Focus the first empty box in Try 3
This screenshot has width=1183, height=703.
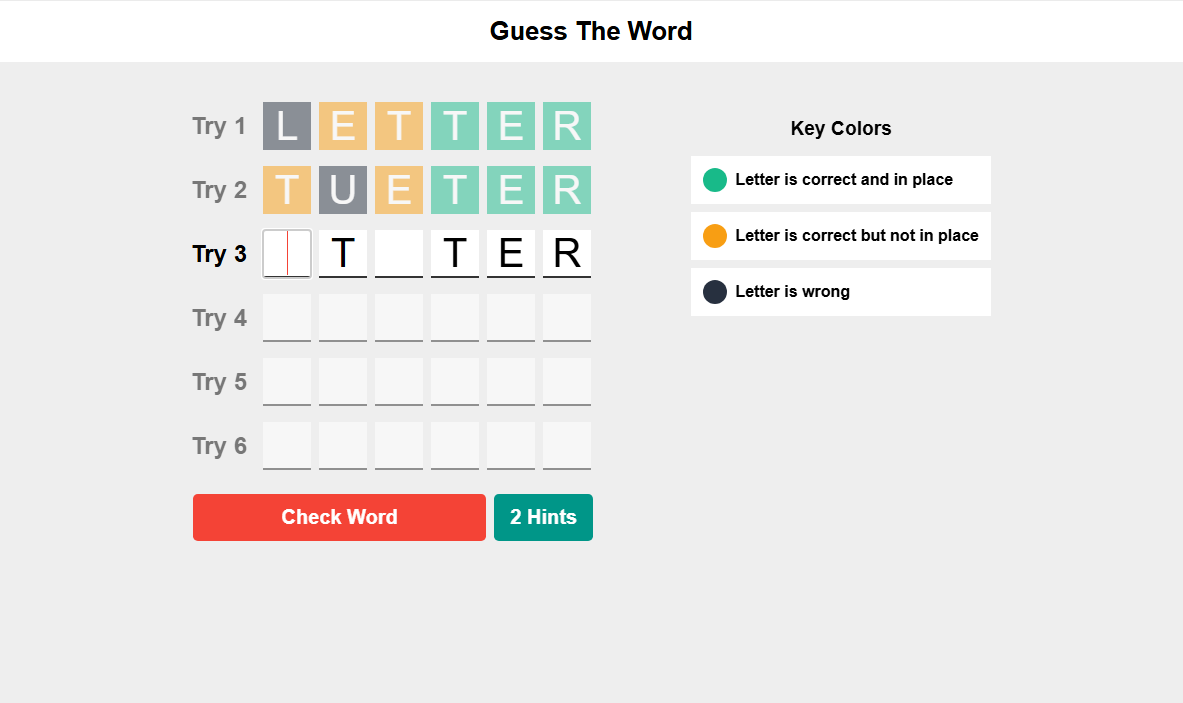287,253
